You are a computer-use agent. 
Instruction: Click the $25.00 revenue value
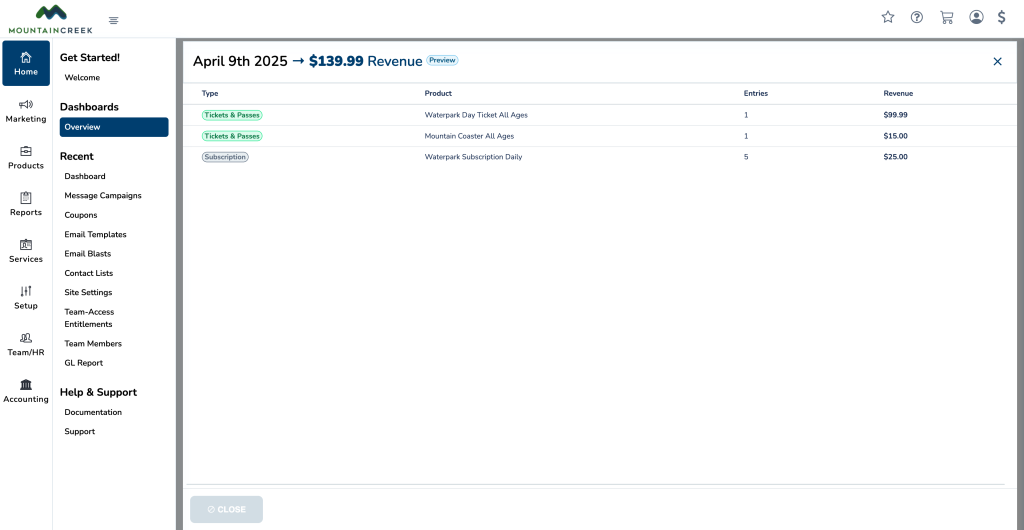pos(895,157)
